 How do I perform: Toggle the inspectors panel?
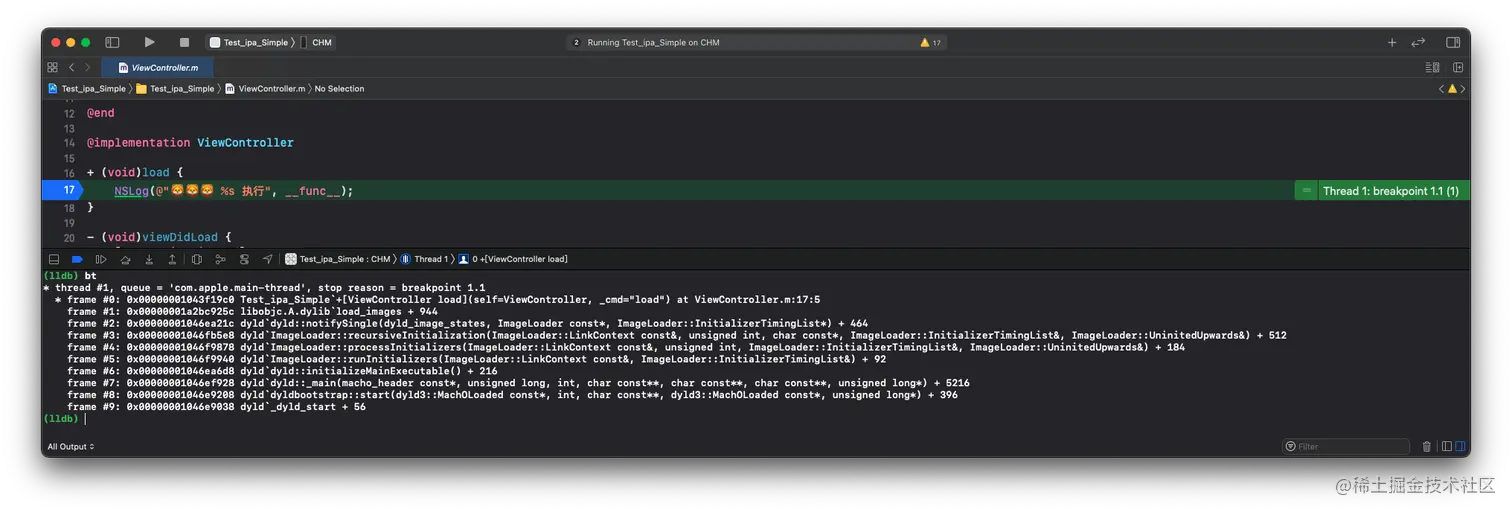1453,43
